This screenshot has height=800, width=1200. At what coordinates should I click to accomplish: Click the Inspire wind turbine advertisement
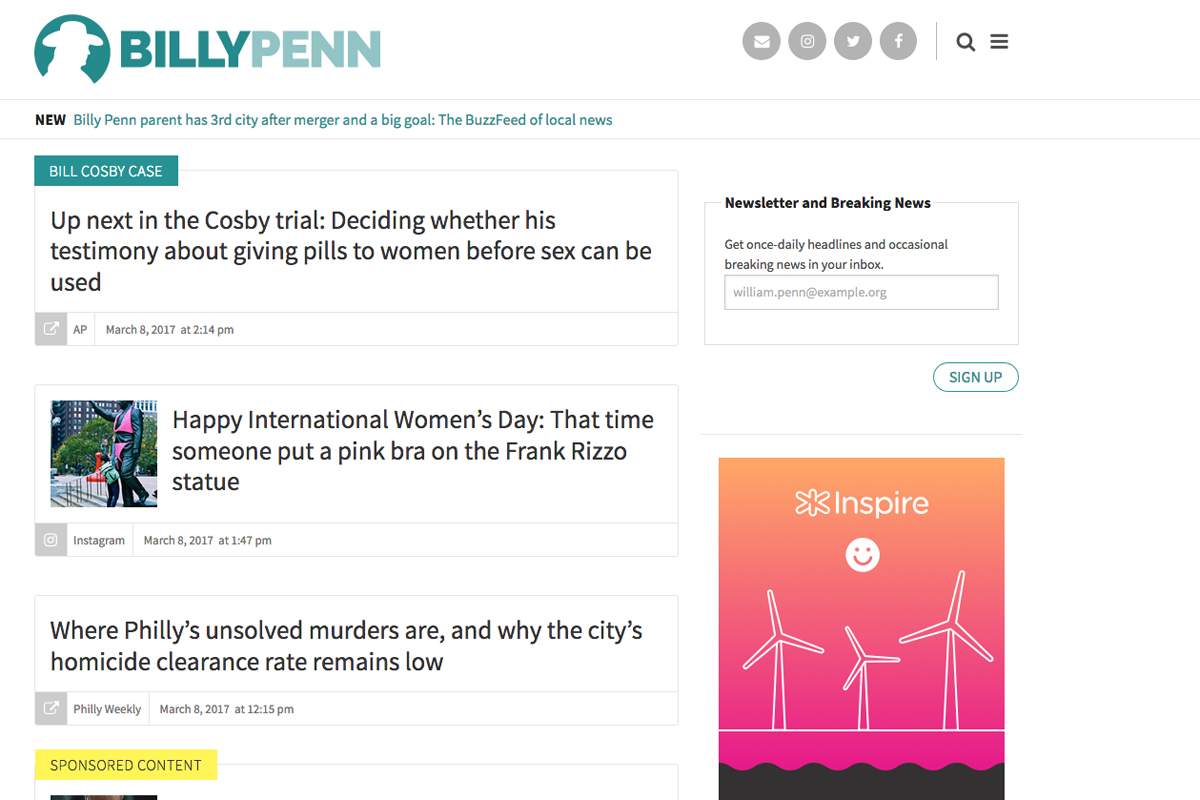861,620
